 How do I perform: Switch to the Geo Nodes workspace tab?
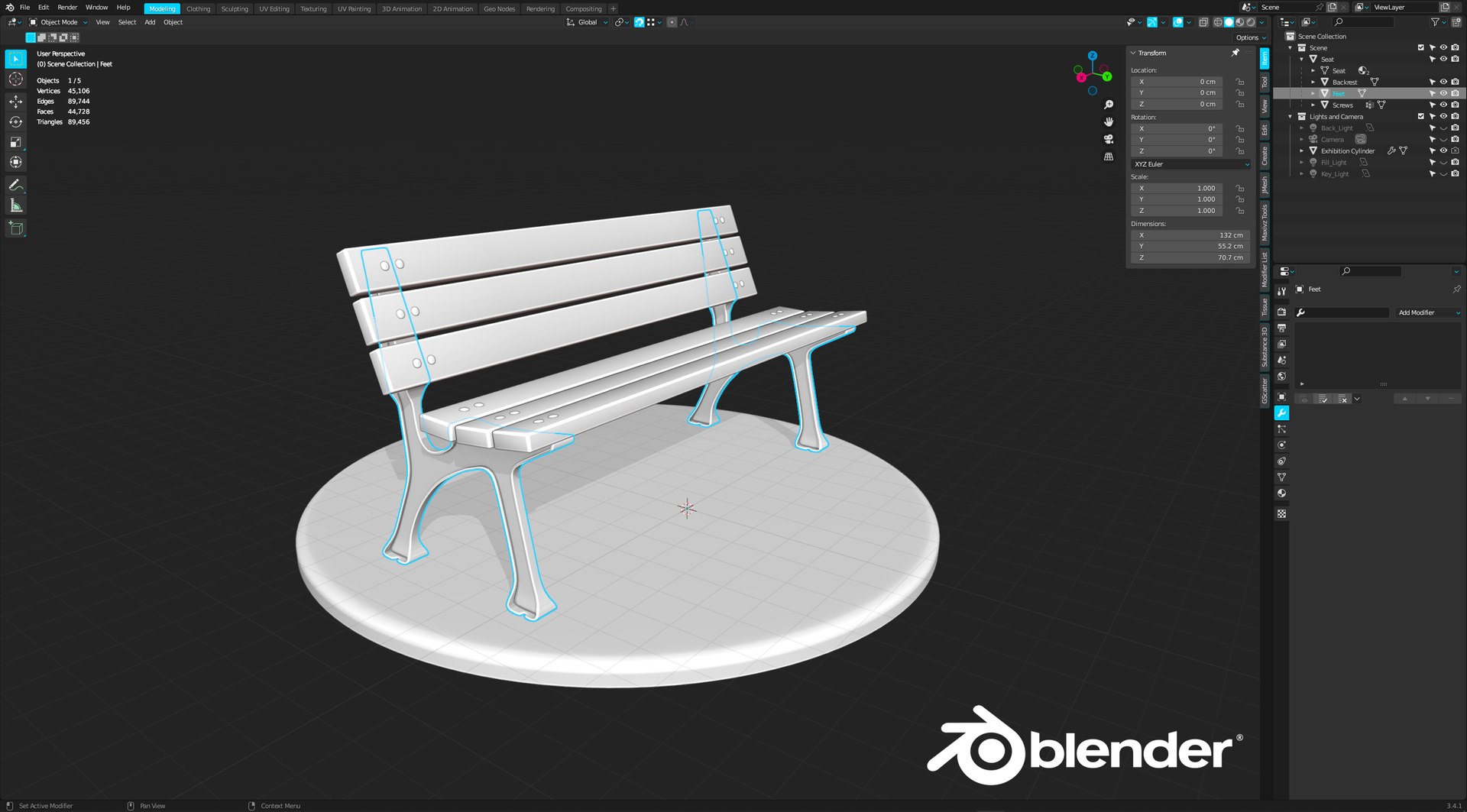(x=499, y=8)
